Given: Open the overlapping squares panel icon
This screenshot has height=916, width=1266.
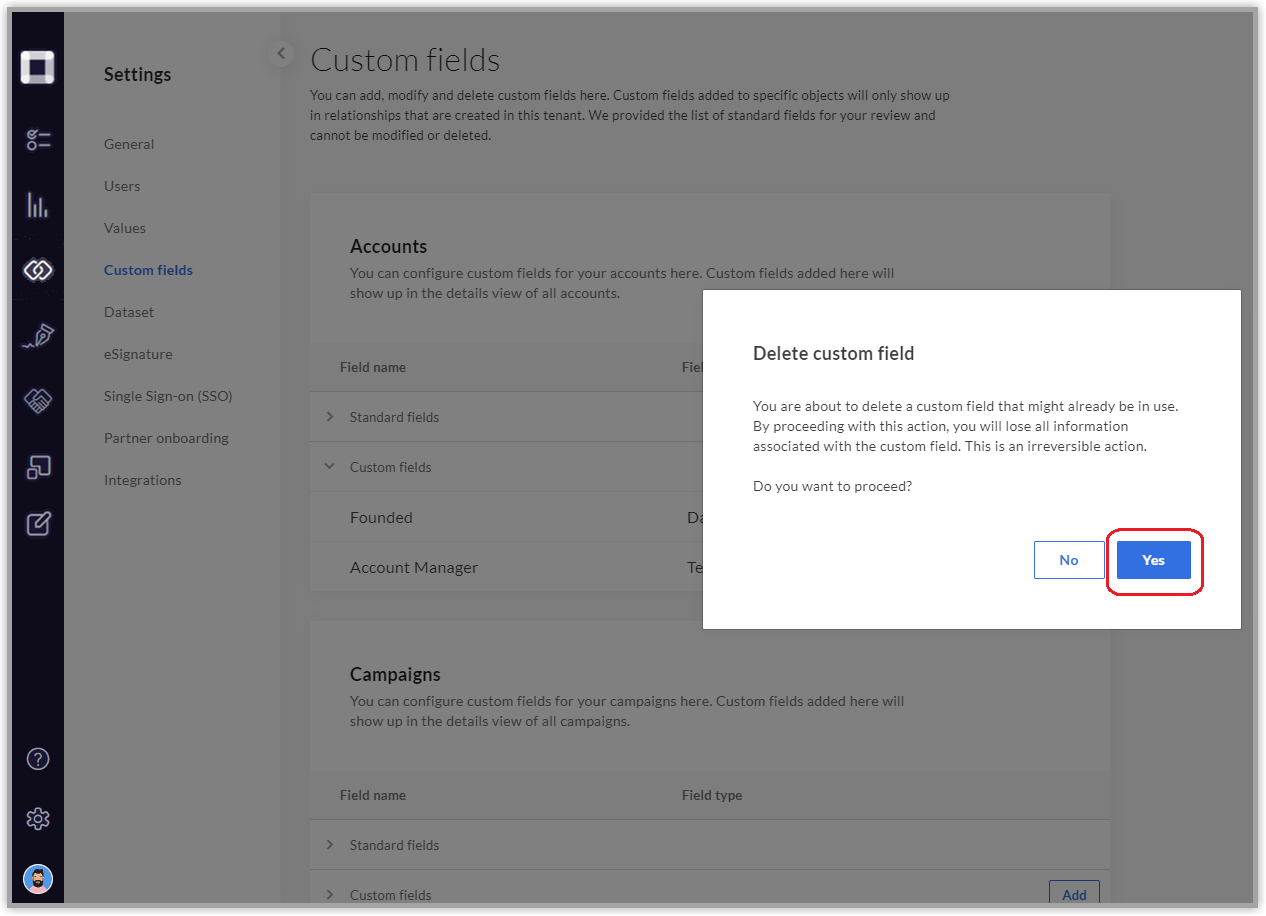Looking at the screenshot, I should [x=38, y=466].
